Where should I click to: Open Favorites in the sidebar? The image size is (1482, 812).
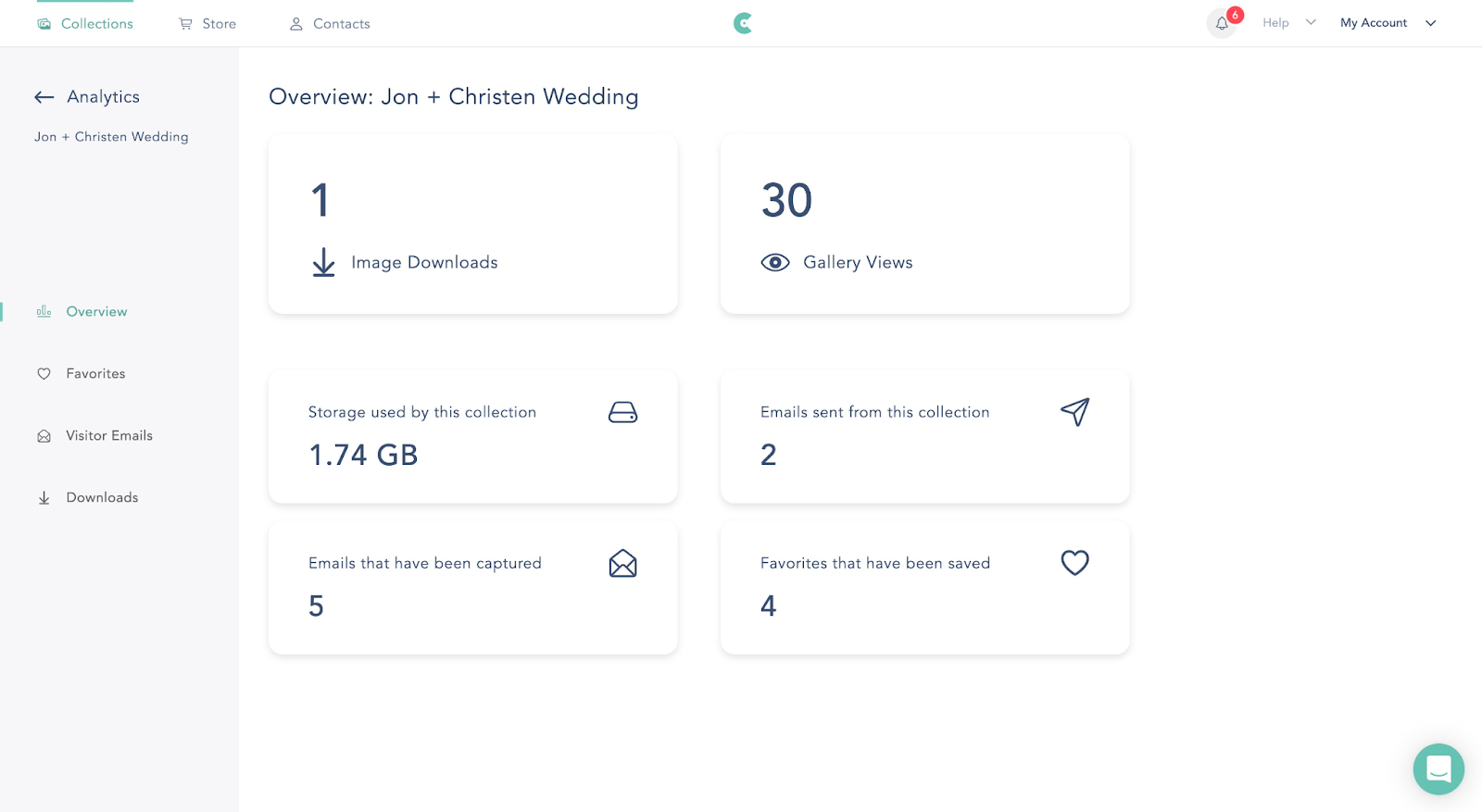pyautogui.click(x=95, y=374)
